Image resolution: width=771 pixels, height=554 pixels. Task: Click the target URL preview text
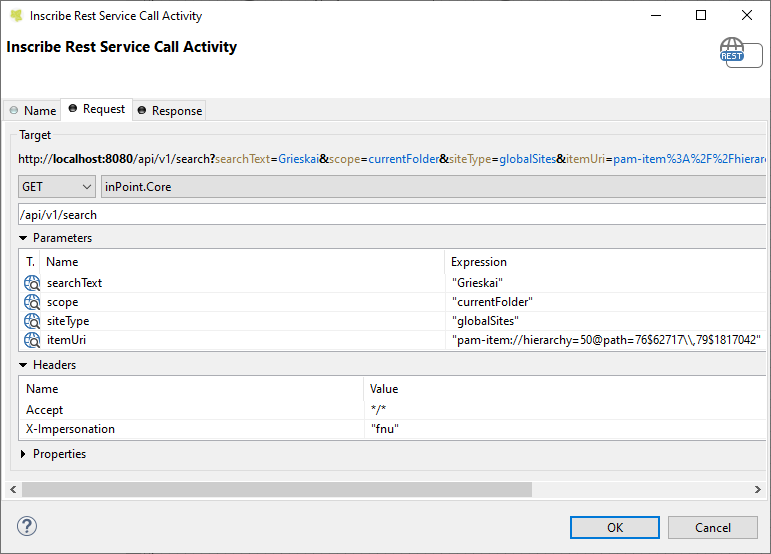tap(392, 159)
